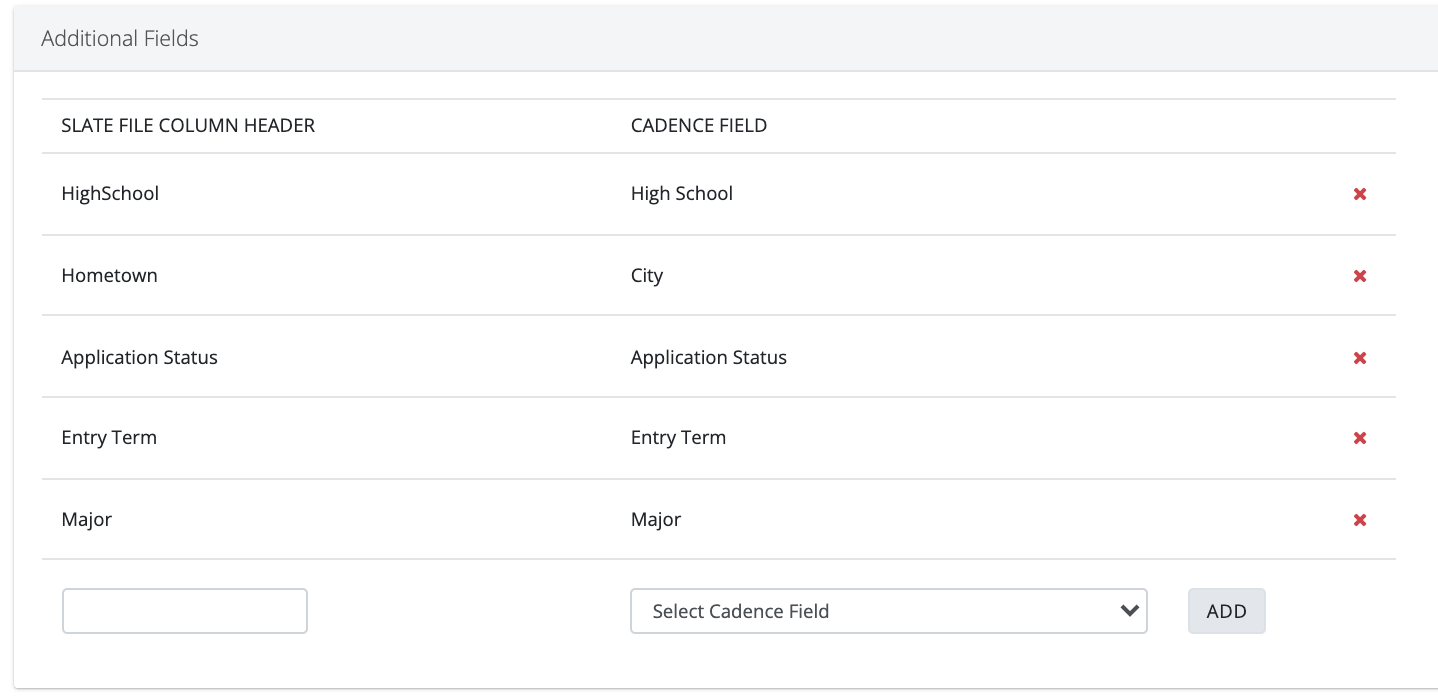The height and width of the screenshot is (698, 1438).
Task: Open the Select Cadence Field dropdown
Action: click(x=888, y=611)
